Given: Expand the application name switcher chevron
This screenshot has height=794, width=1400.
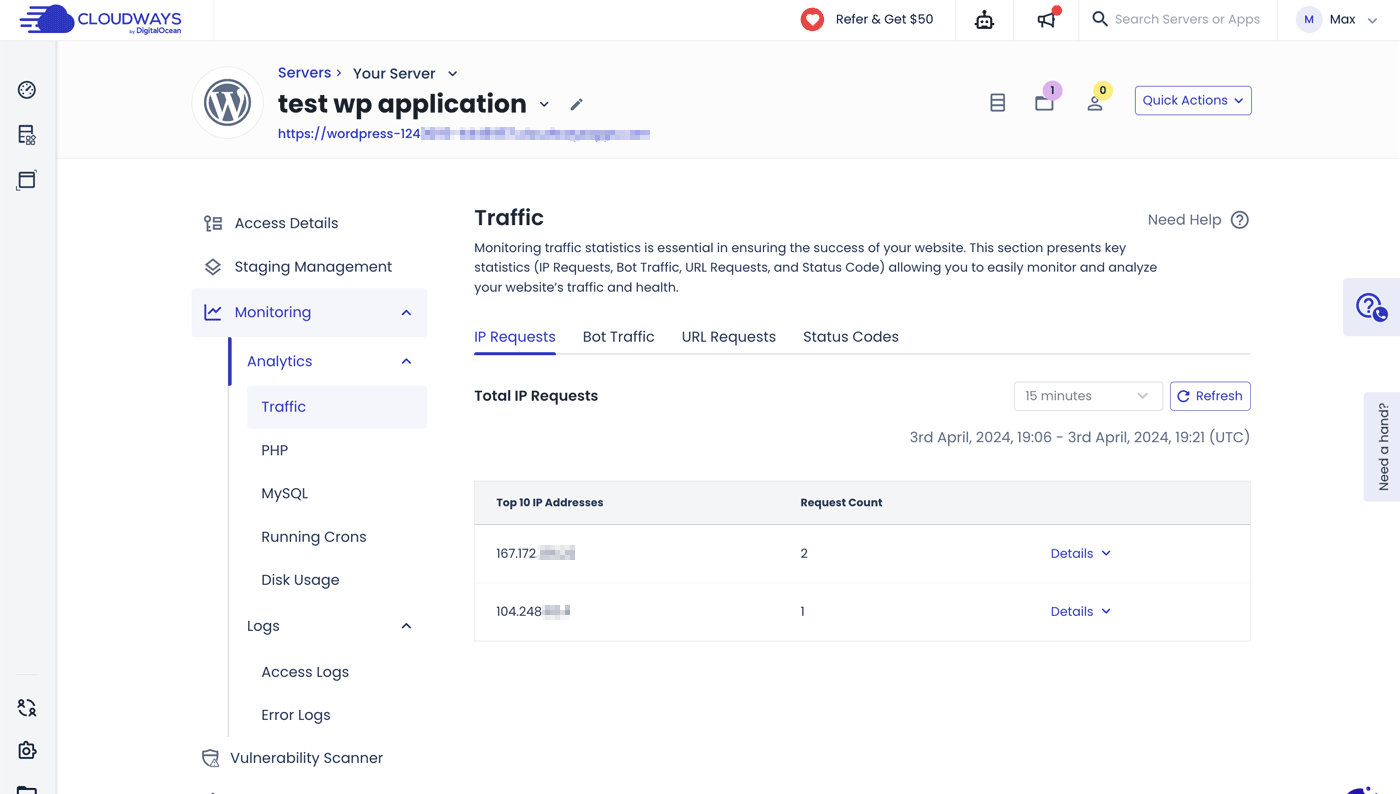Looking at the screenshot, I should tap(544, 104).
